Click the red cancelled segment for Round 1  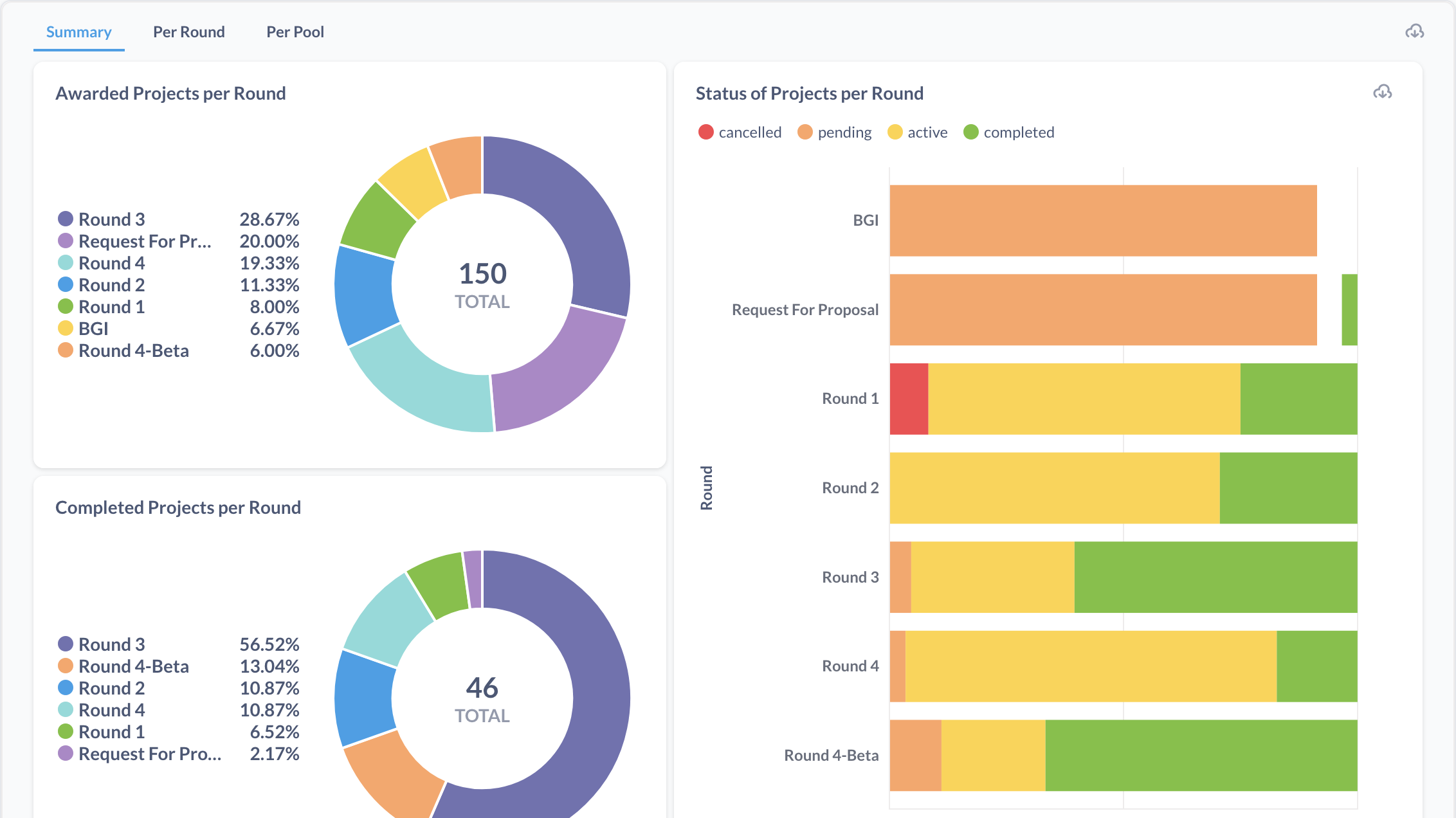909,399
